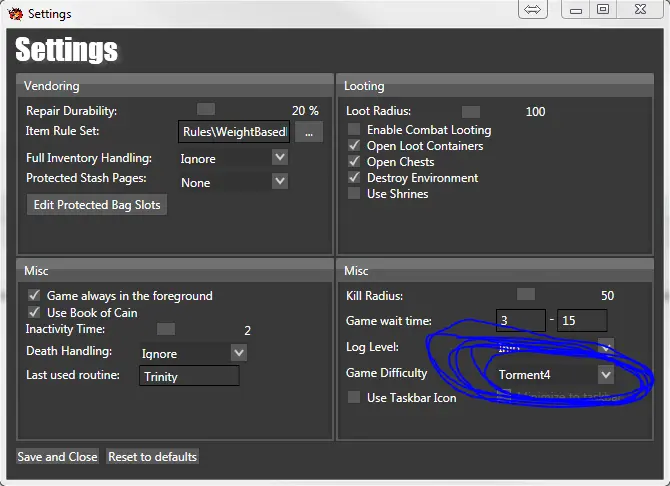Viewport: 670px width, 486px height.
Task: Click the Repair Durability slider handle
Action: [x=205, y=109]
